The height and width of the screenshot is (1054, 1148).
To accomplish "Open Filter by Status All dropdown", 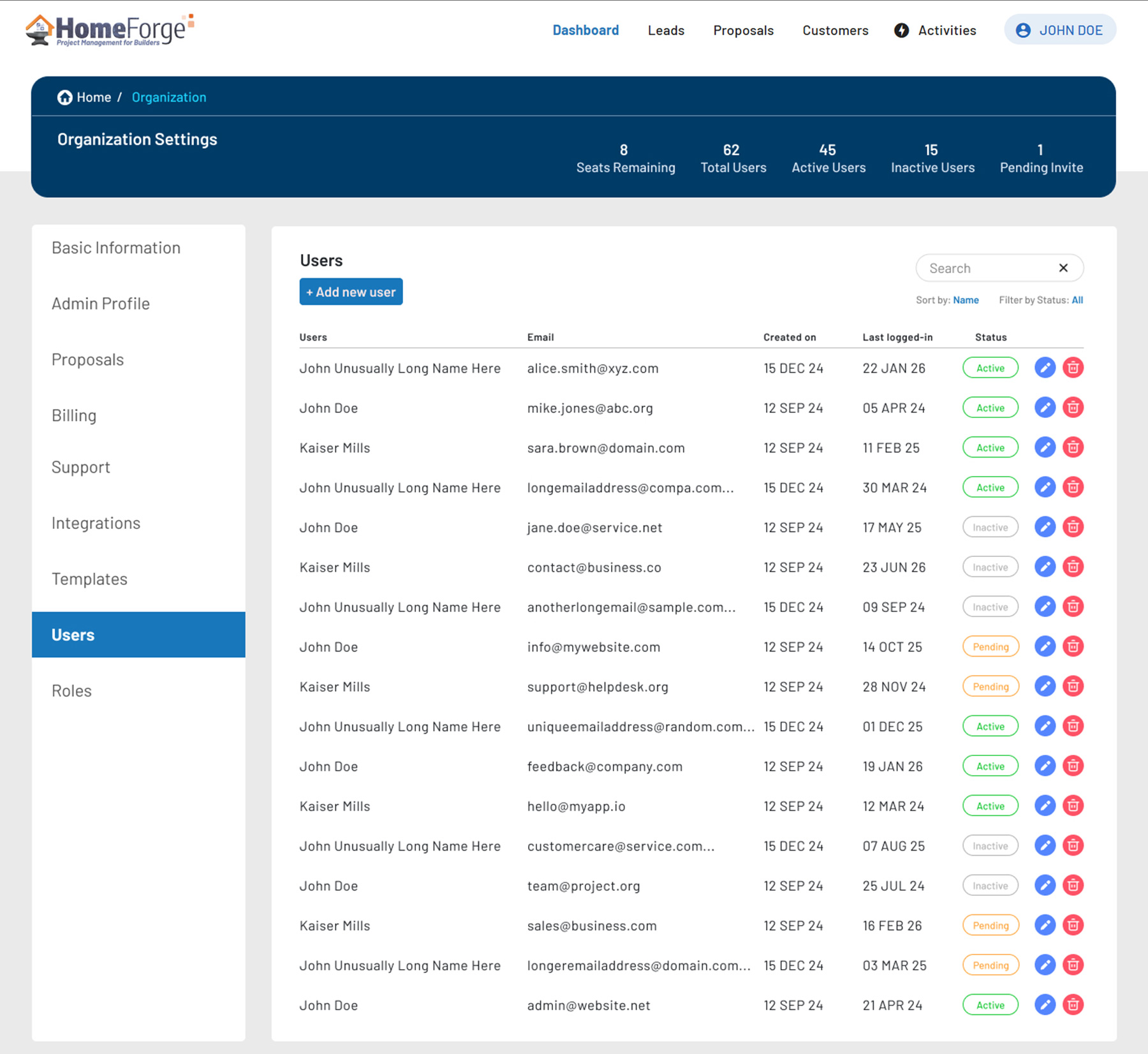I will [x=1077, y=301].
